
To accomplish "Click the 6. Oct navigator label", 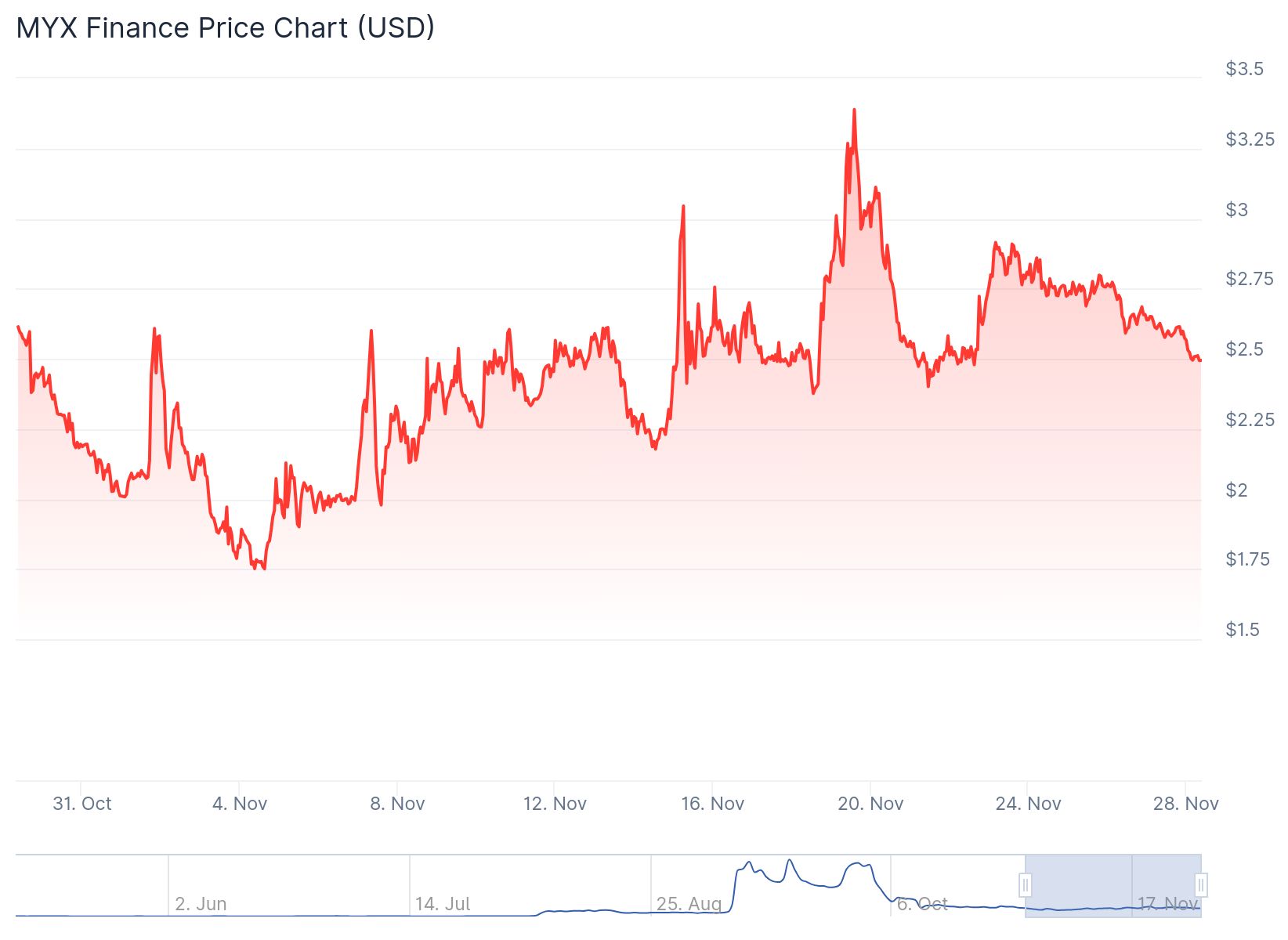I will pyautogui.click(x=922, y=904).
